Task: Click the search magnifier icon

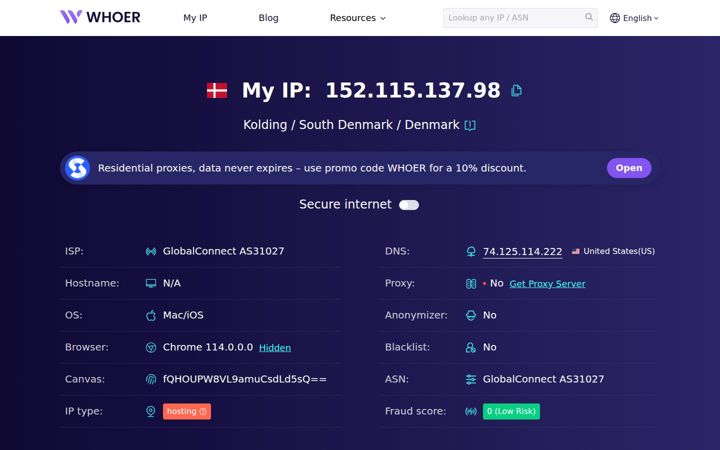Action: (589, 17)
